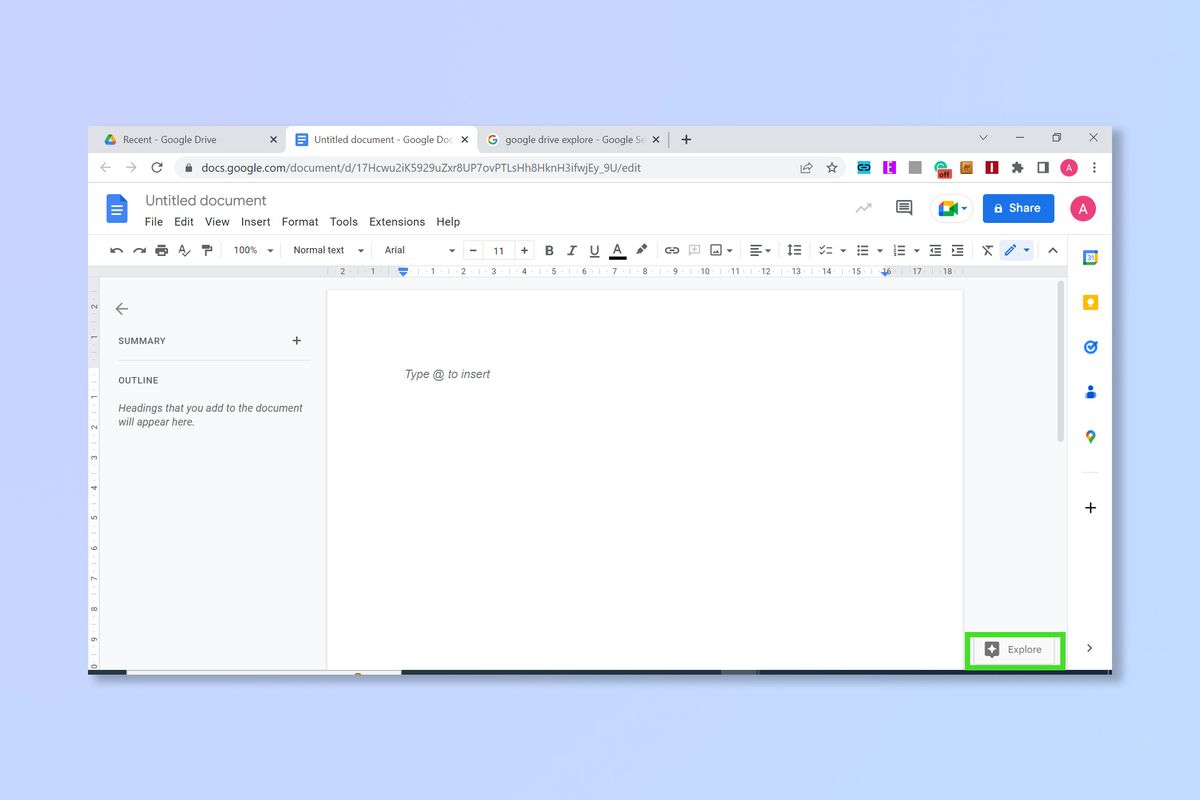Open Google Keep from the side panel
This screenshot has height=800, width=1200.
(x=1089, y=301)
